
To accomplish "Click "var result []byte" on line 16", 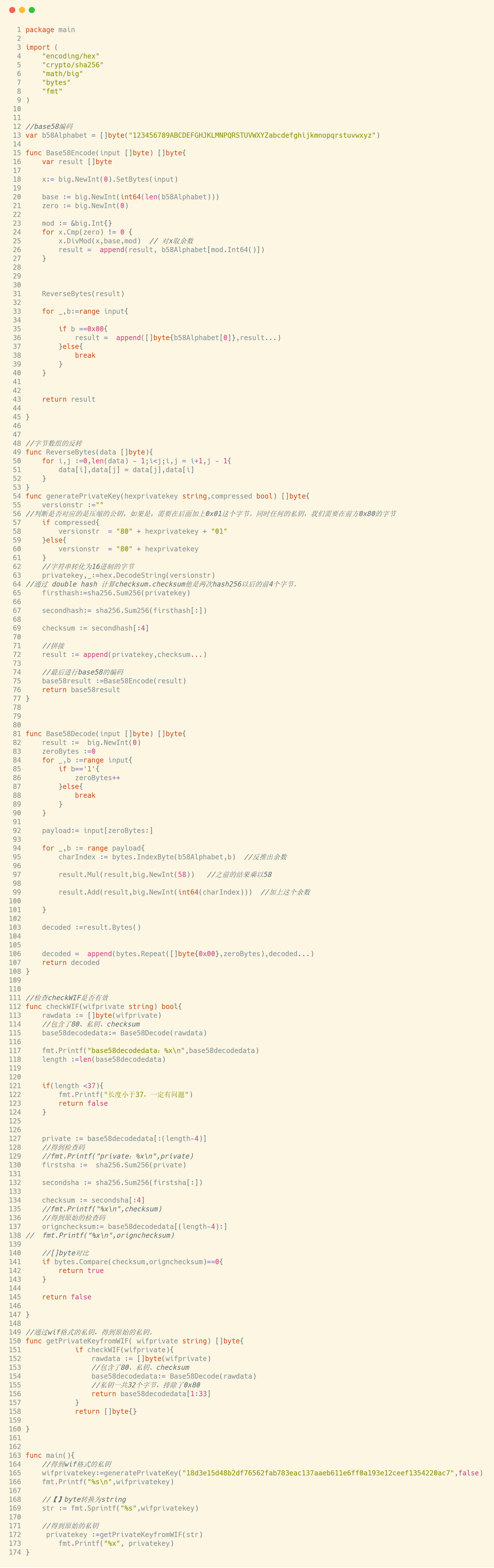I will [77, 162].
